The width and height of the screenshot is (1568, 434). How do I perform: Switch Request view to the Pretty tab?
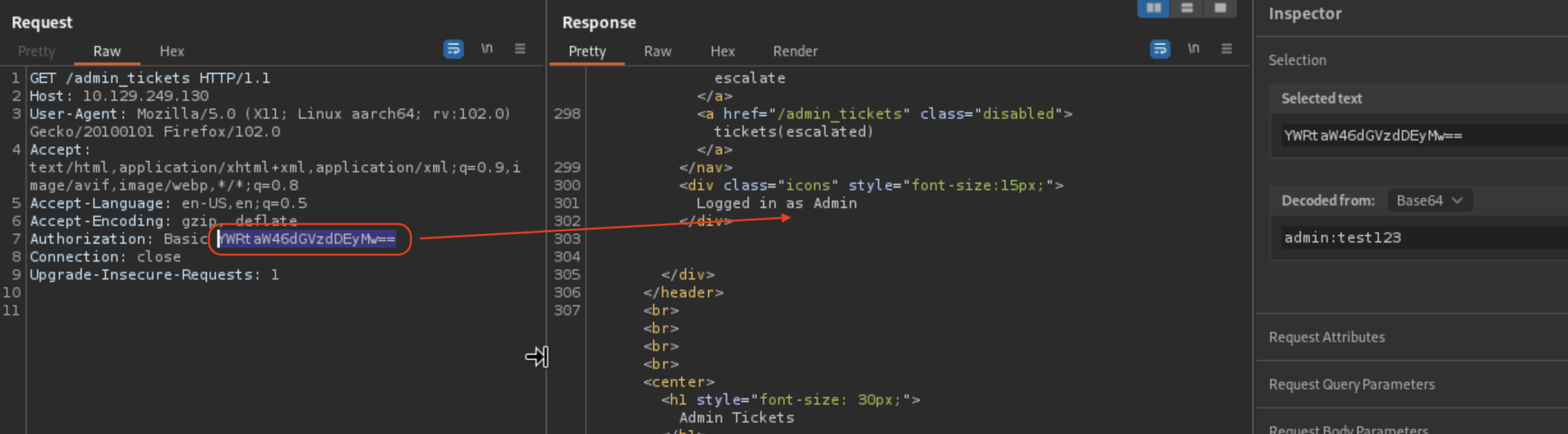click(x=36, y=51)
